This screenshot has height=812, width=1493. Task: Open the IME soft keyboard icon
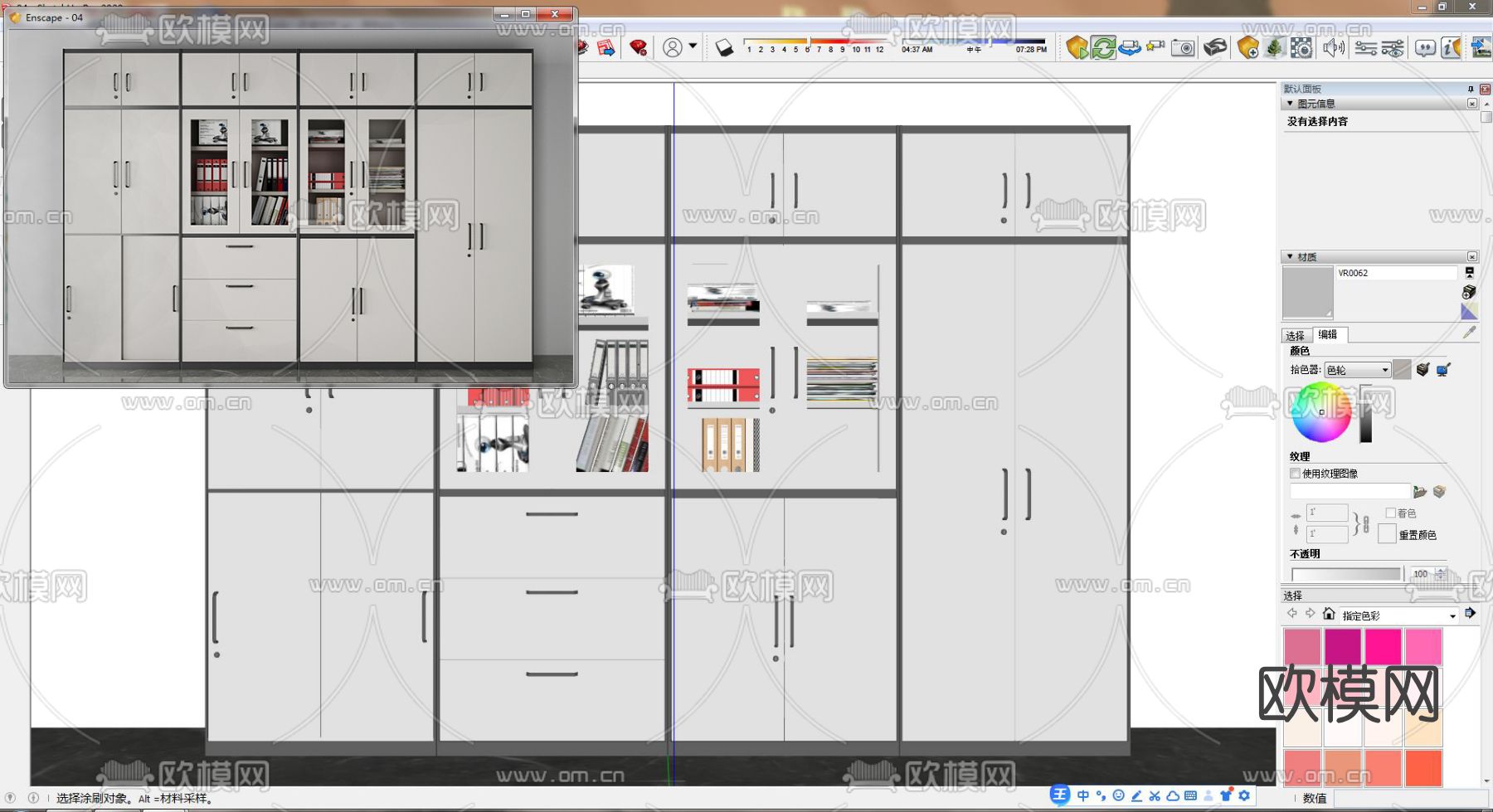1190,795
